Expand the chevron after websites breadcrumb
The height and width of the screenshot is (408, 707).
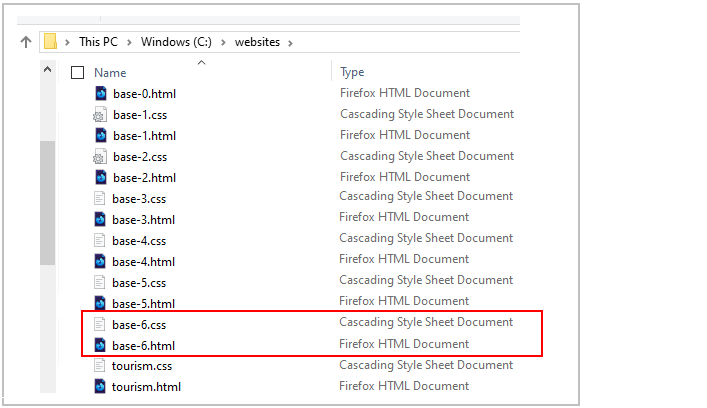290,43
